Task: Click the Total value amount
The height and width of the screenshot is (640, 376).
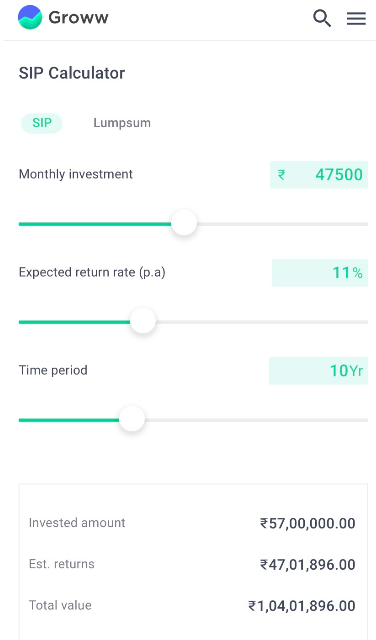Action: pyautogui.click(x=302, y=606)
